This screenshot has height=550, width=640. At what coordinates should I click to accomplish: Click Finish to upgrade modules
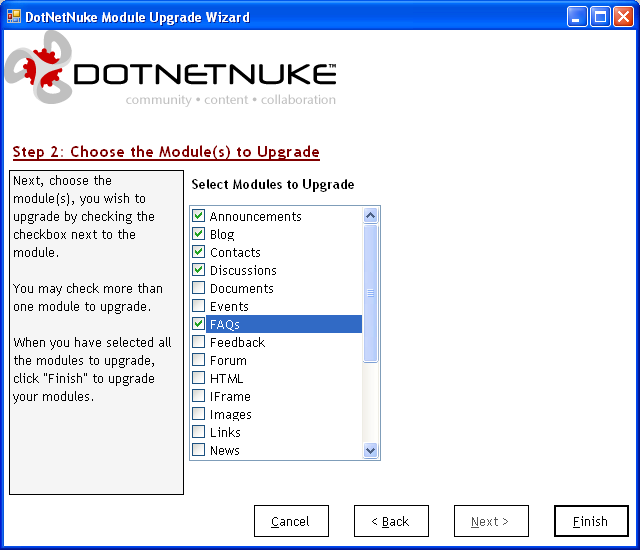[591, 521]
